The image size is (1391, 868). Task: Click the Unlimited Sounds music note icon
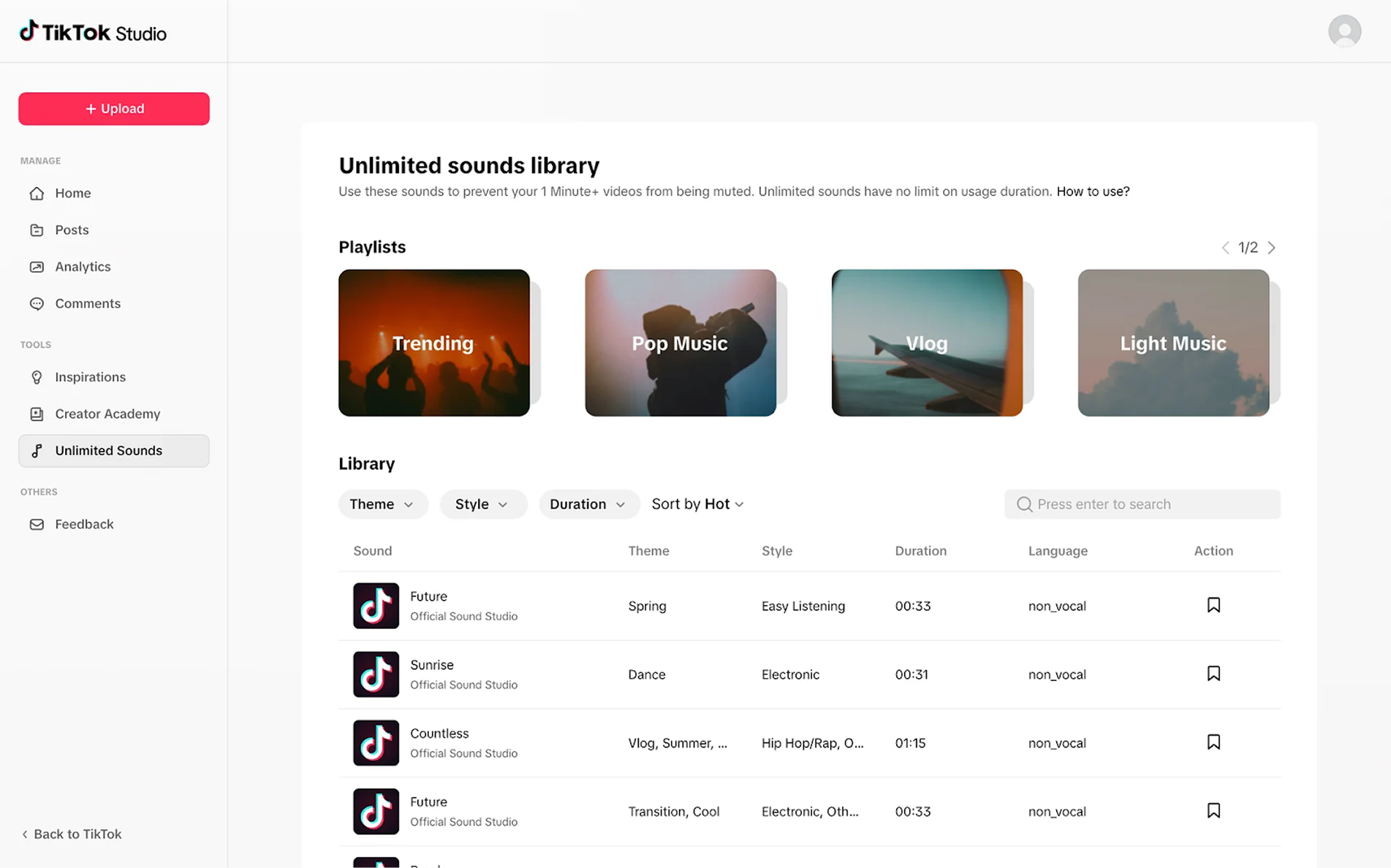click(37, 451)
